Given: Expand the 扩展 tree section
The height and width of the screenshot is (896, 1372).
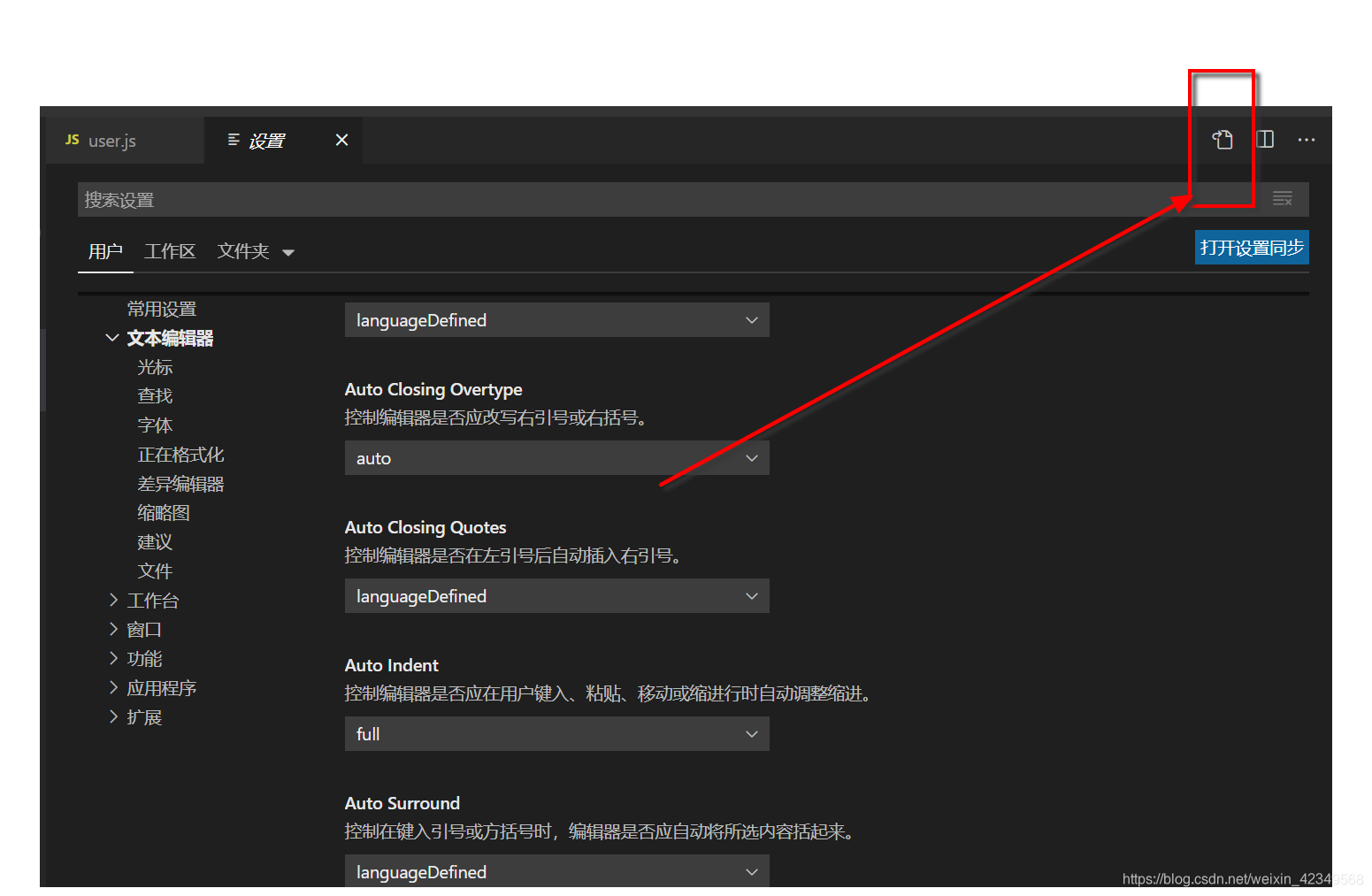Looking at the screenshot, I should (x=113, y=716).
